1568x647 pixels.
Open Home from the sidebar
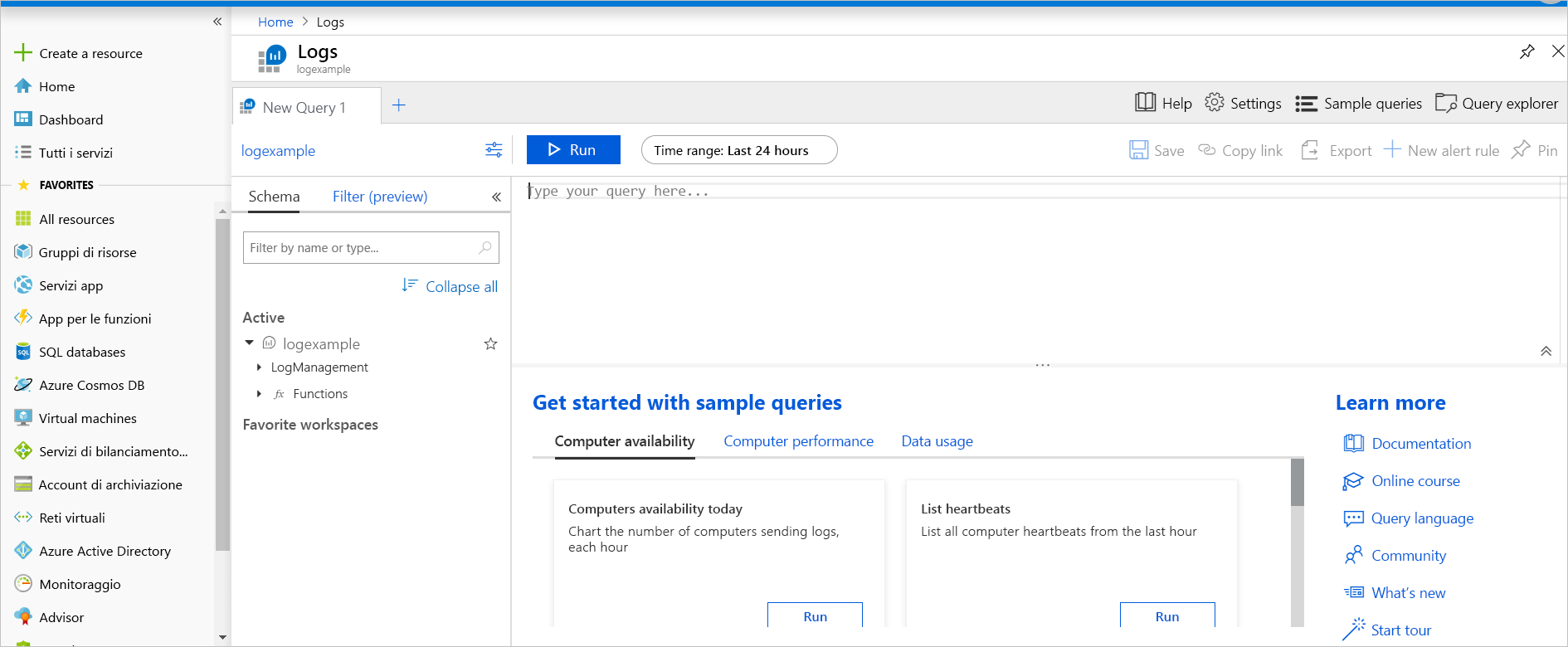(56, 86)
